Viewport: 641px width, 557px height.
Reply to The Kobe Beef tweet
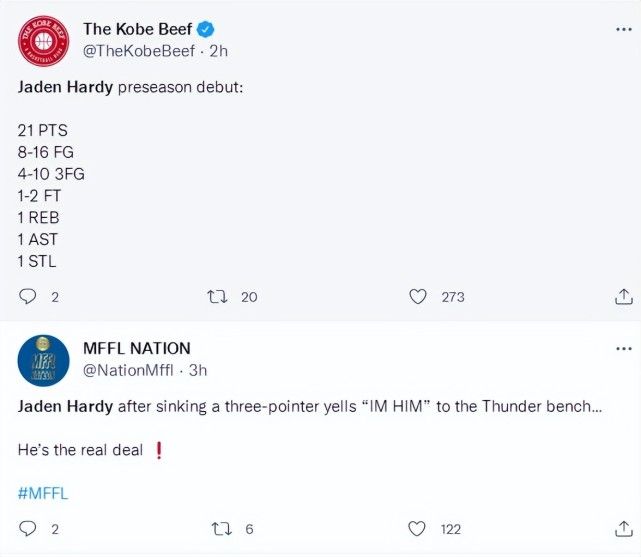point(28,296)
